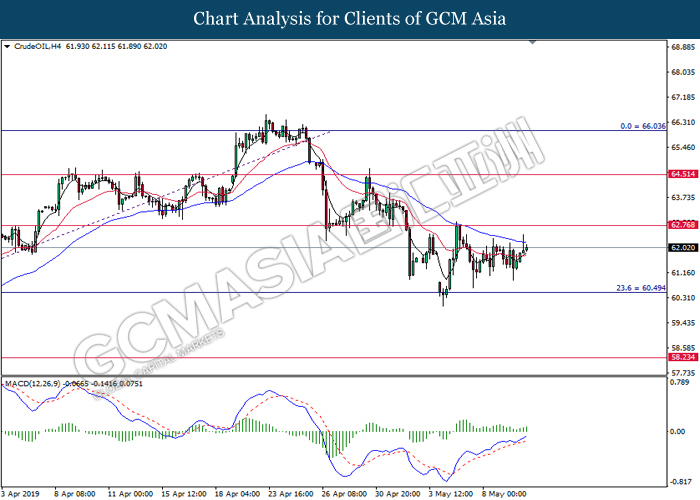Click the 26 Apr 08:00 time label
This screenshot has width=700, height=500.
[x=344, y=493]
